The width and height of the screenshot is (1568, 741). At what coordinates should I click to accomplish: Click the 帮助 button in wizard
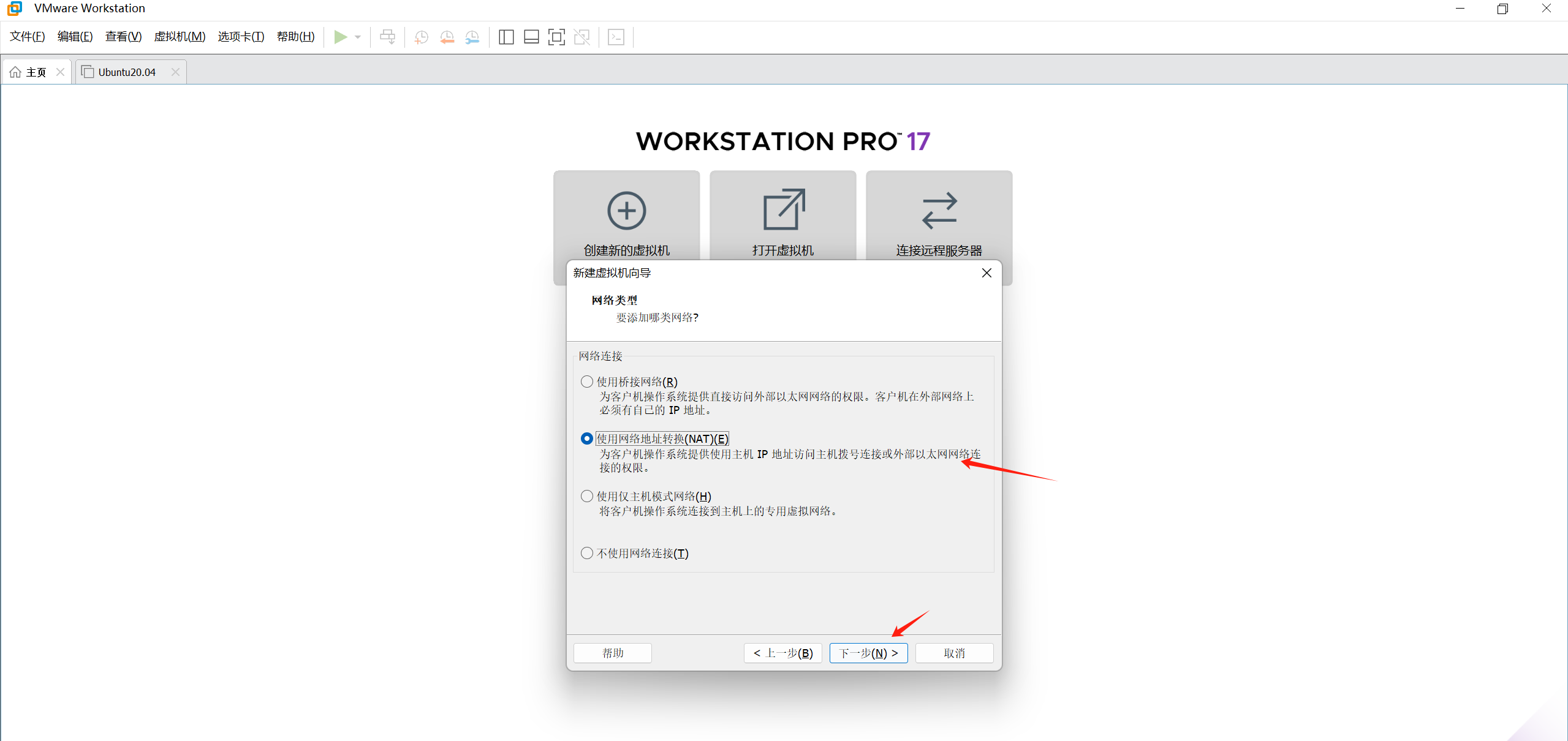pyautogui.click(x=612, y=653)
